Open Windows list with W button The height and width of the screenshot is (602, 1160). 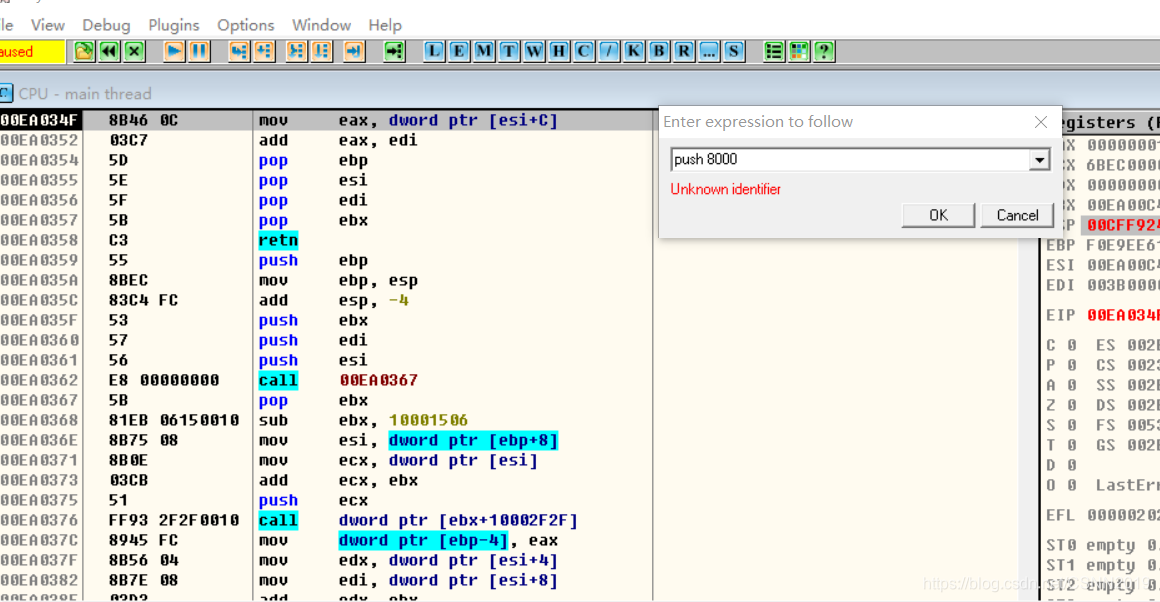[534, 52]
